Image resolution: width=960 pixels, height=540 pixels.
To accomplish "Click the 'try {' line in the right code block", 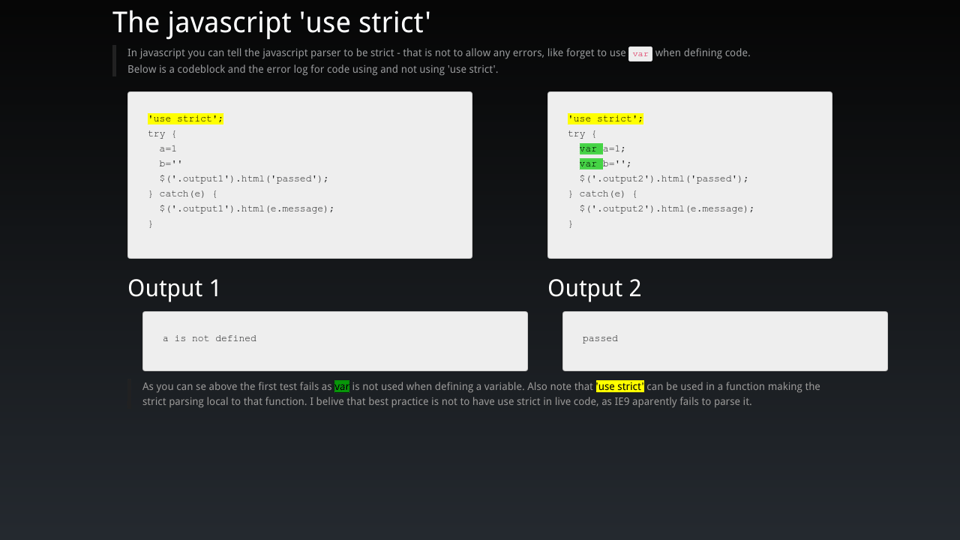I will tap(582, 134).
